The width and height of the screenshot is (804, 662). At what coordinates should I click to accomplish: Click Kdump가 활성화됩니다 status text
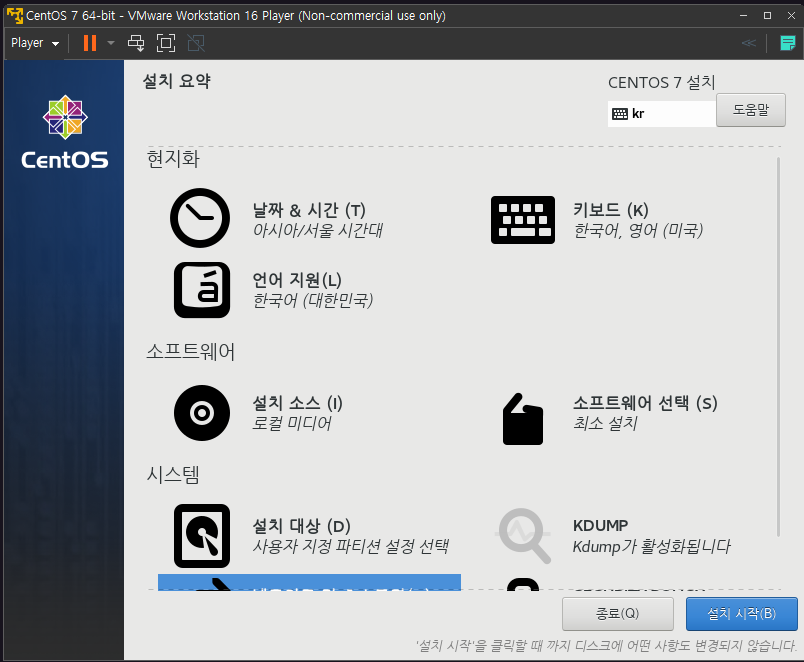click(651, 547)
